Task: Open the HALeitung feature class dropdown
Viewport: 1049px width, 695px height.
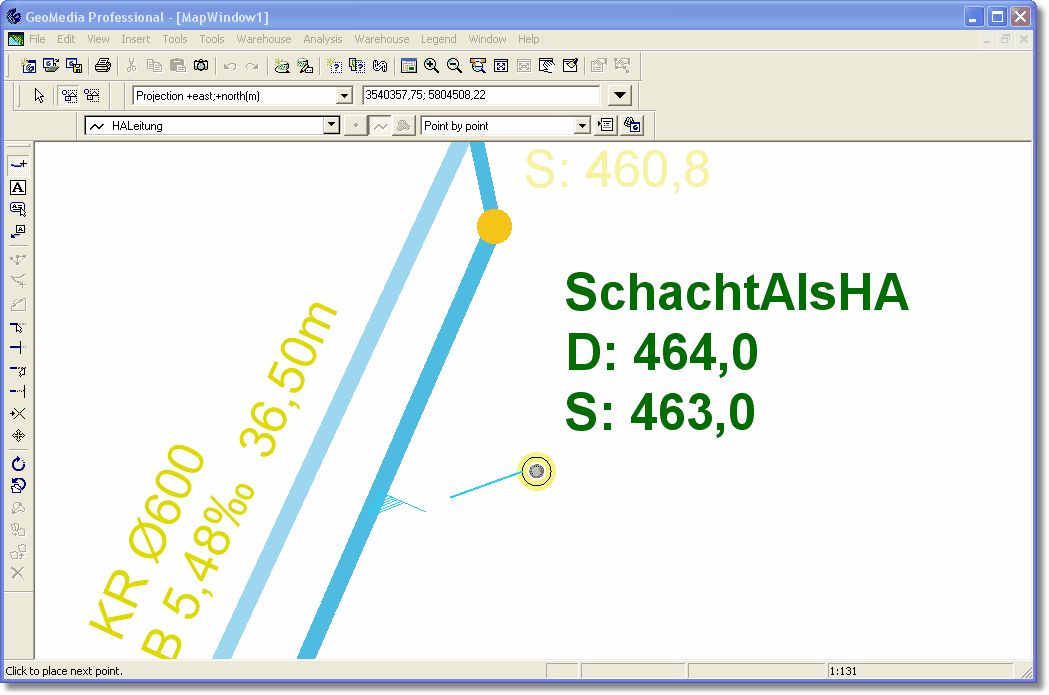Action: (x=332, y=126)
